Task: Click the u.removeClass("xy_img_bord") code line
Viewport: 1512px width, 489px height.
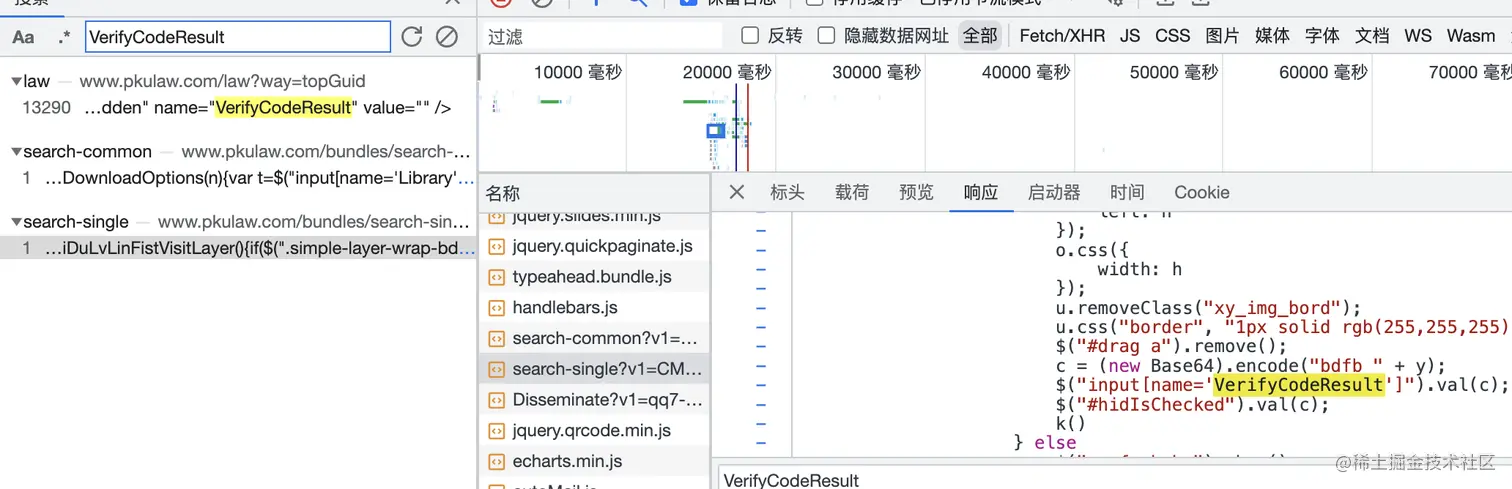Action: coord(1208,307)
